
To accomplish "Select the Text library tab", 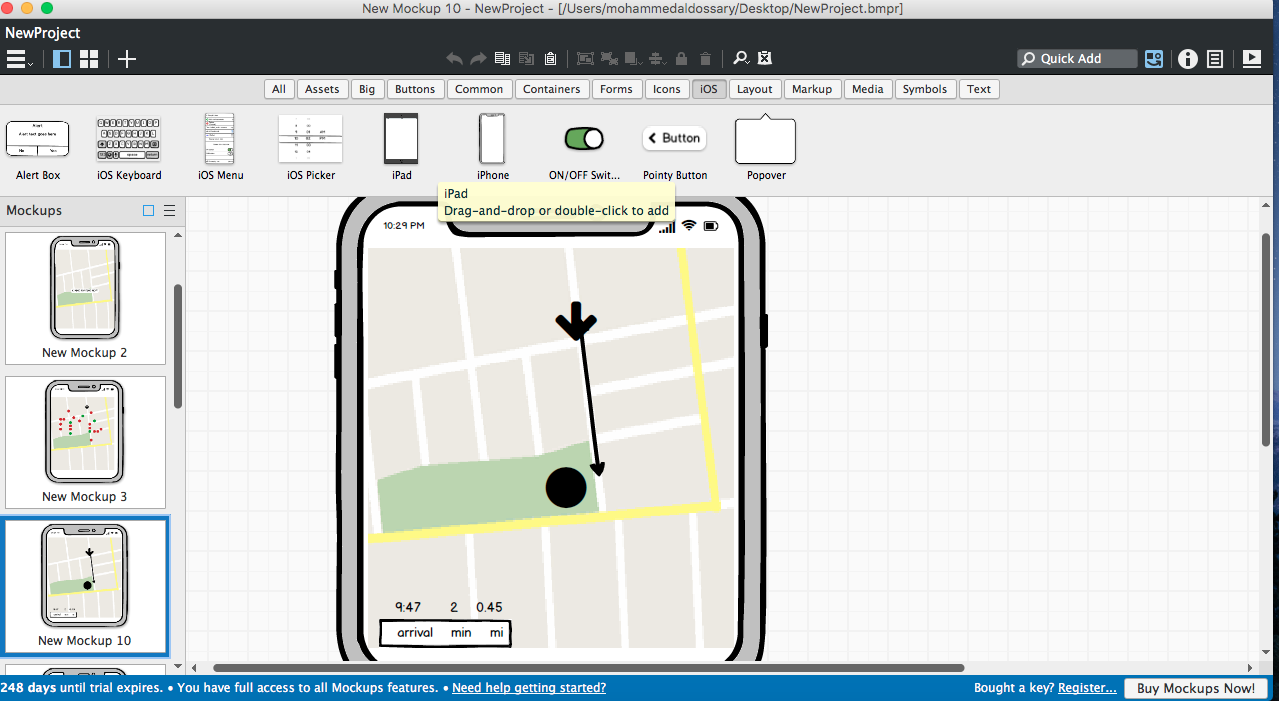I will pos(979,89).
